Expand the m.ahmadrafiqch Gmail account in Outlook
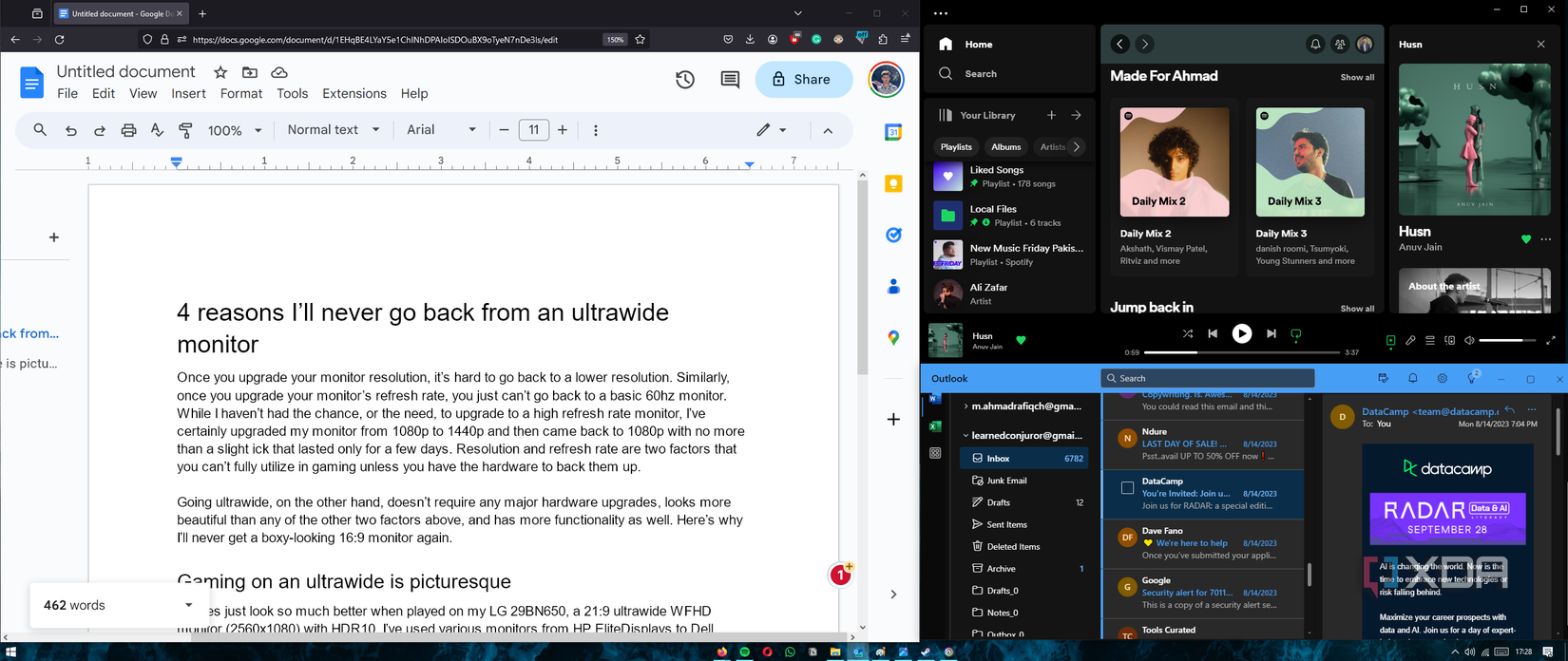This screenshot has height=661, width=1568. tap(966, 406)
